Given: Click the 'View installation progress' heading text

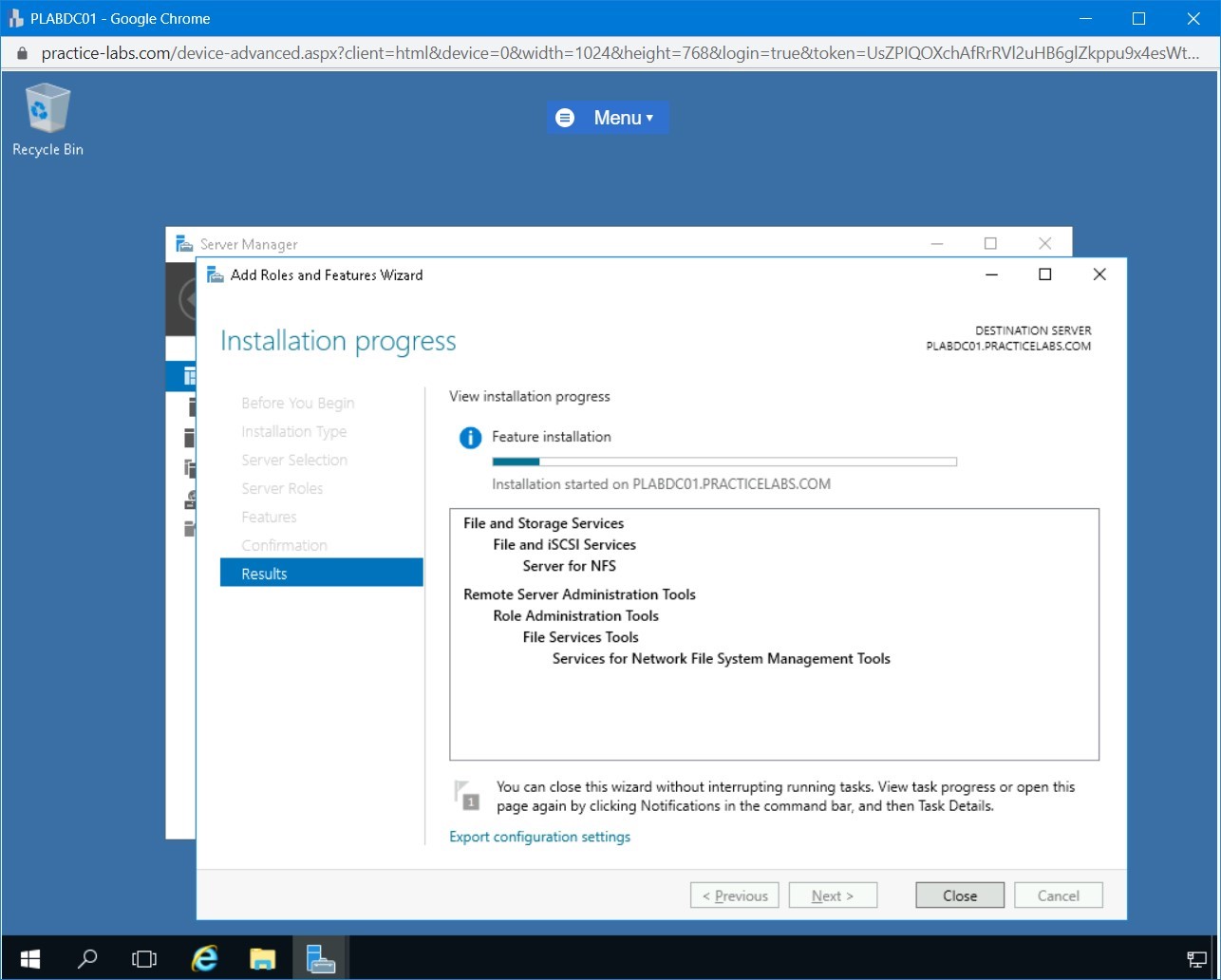Looking at the screenshot, I should pyautogui.click(x=530, y=396).
